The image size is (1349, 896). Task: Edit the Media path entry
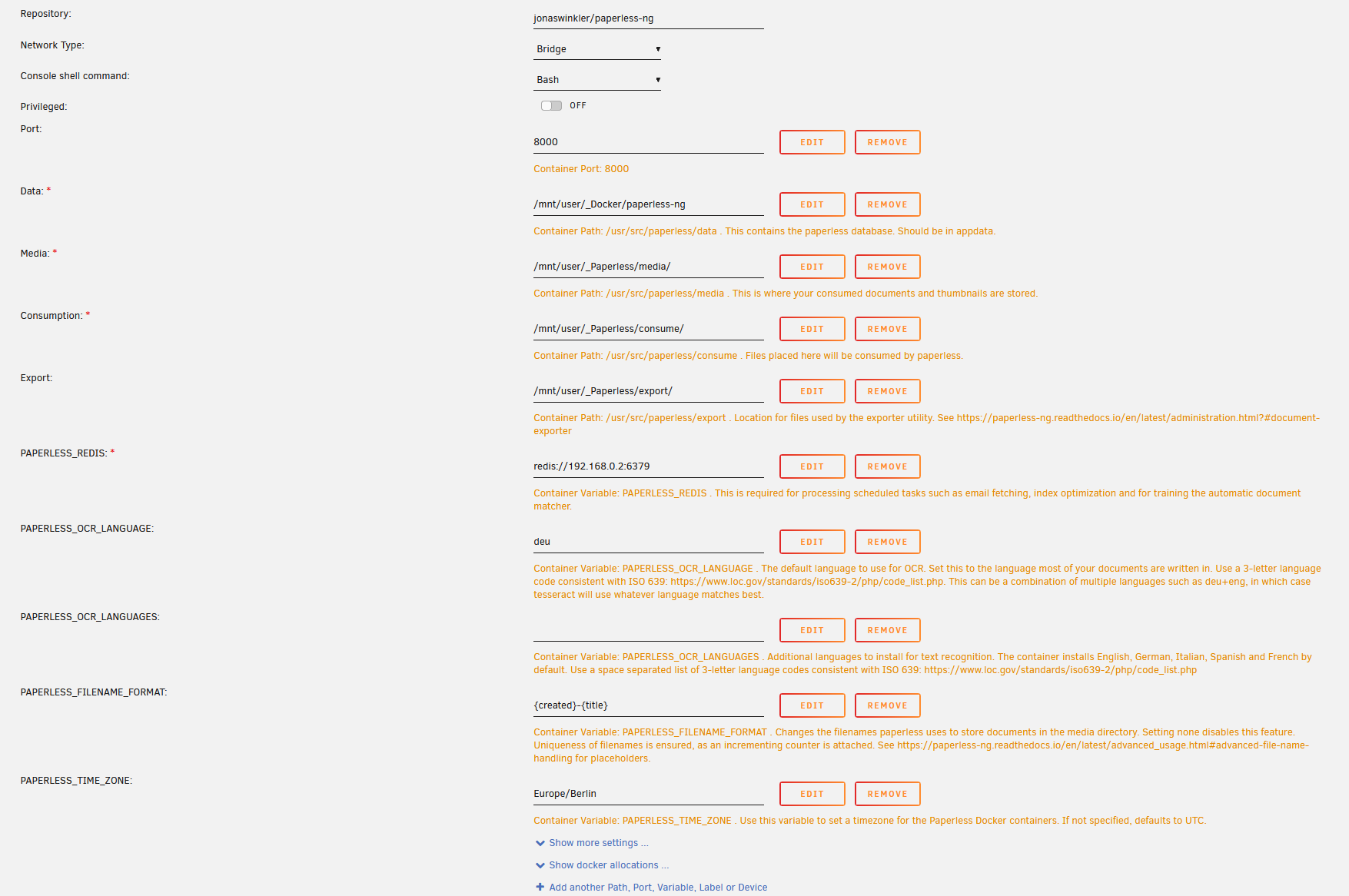click(x=812, y=267)
